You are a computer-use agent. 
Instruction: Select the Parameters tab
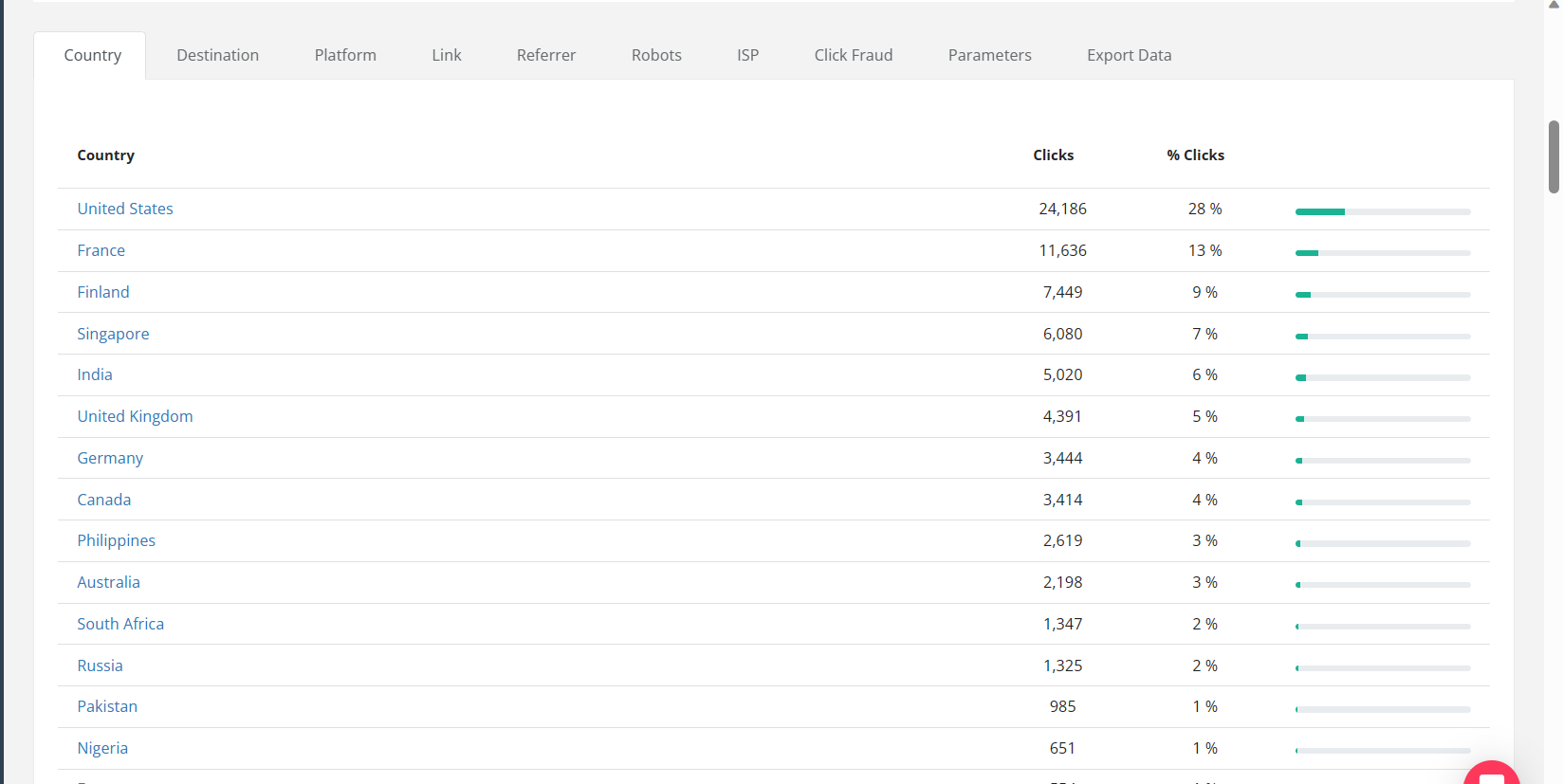tap(989, 55)
